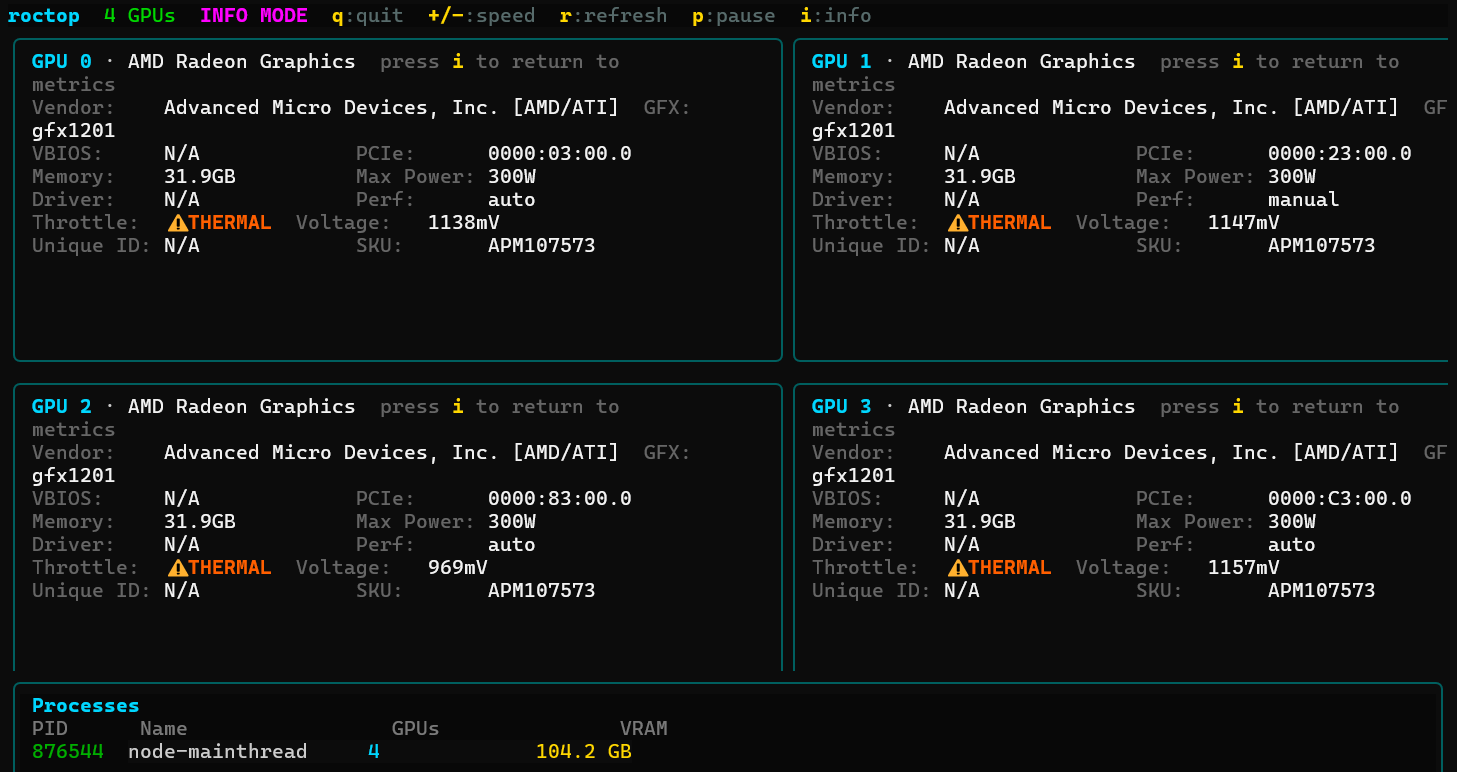This screenshot has height=772, width=1457.
Task: Click the 'auto' Perf value on GPU 0
Action: (x=512, y=200)
